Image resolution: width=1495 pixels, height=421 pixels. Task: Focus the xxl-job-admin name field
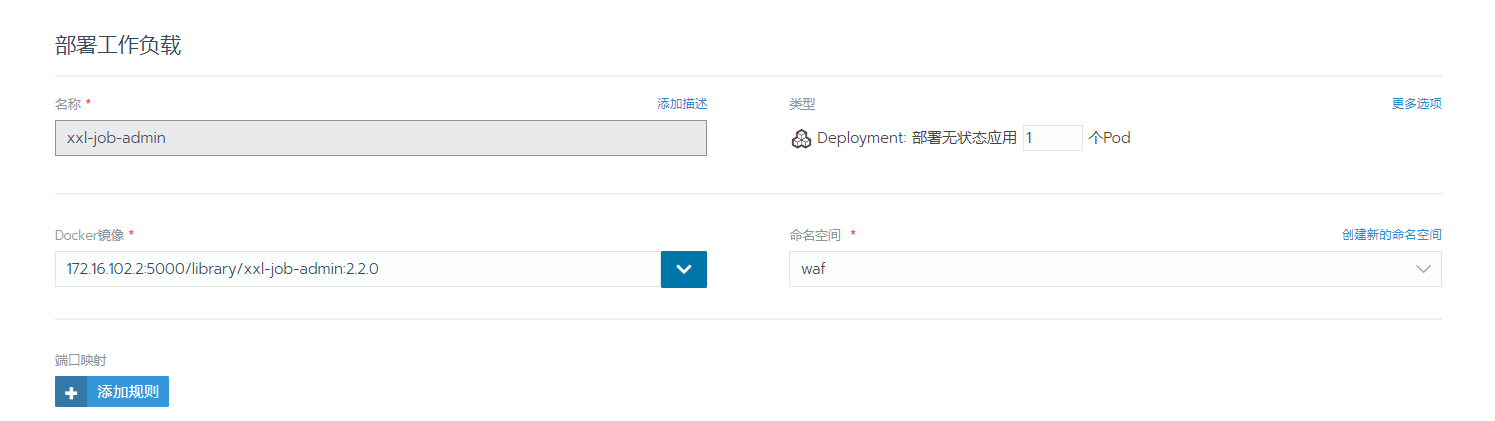tap(380, 138)
